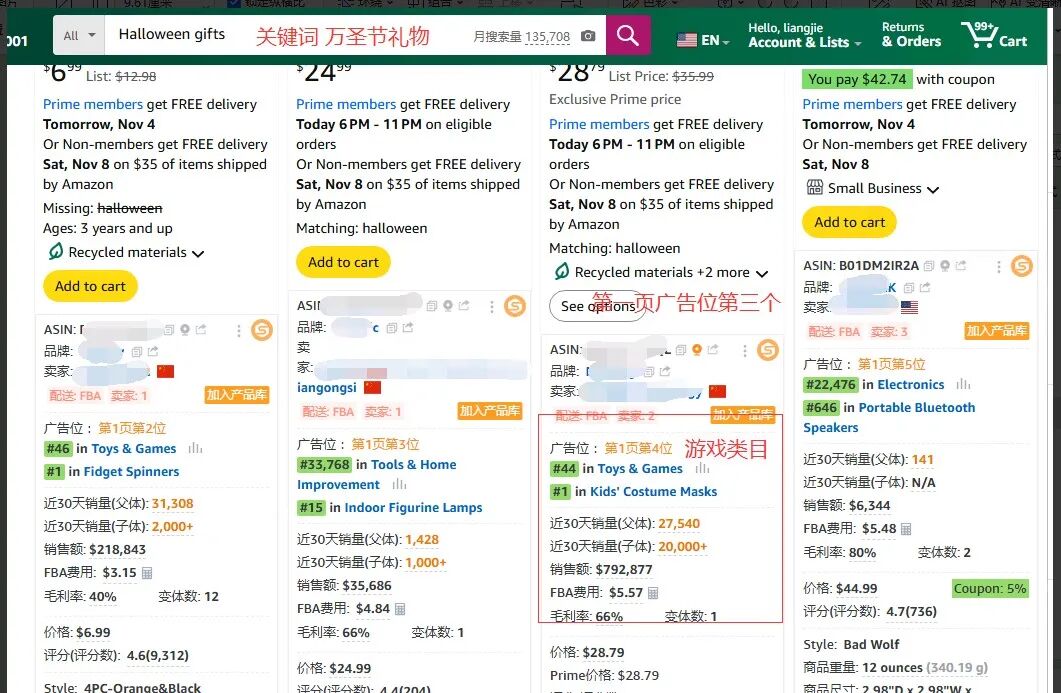Open Prime members link above Exclusive Prime price delivery

coord(599,125)
